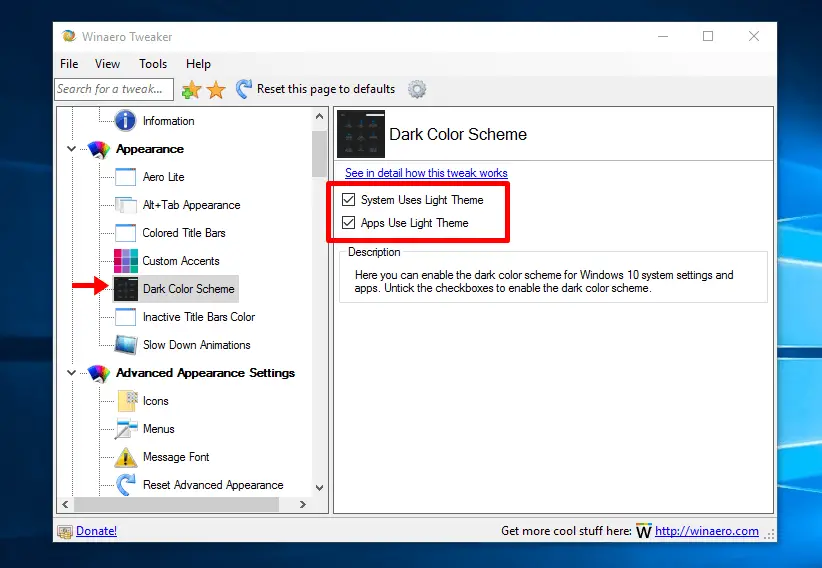
Task: Click the Information blue icon
Action: [x=125, y=121]
